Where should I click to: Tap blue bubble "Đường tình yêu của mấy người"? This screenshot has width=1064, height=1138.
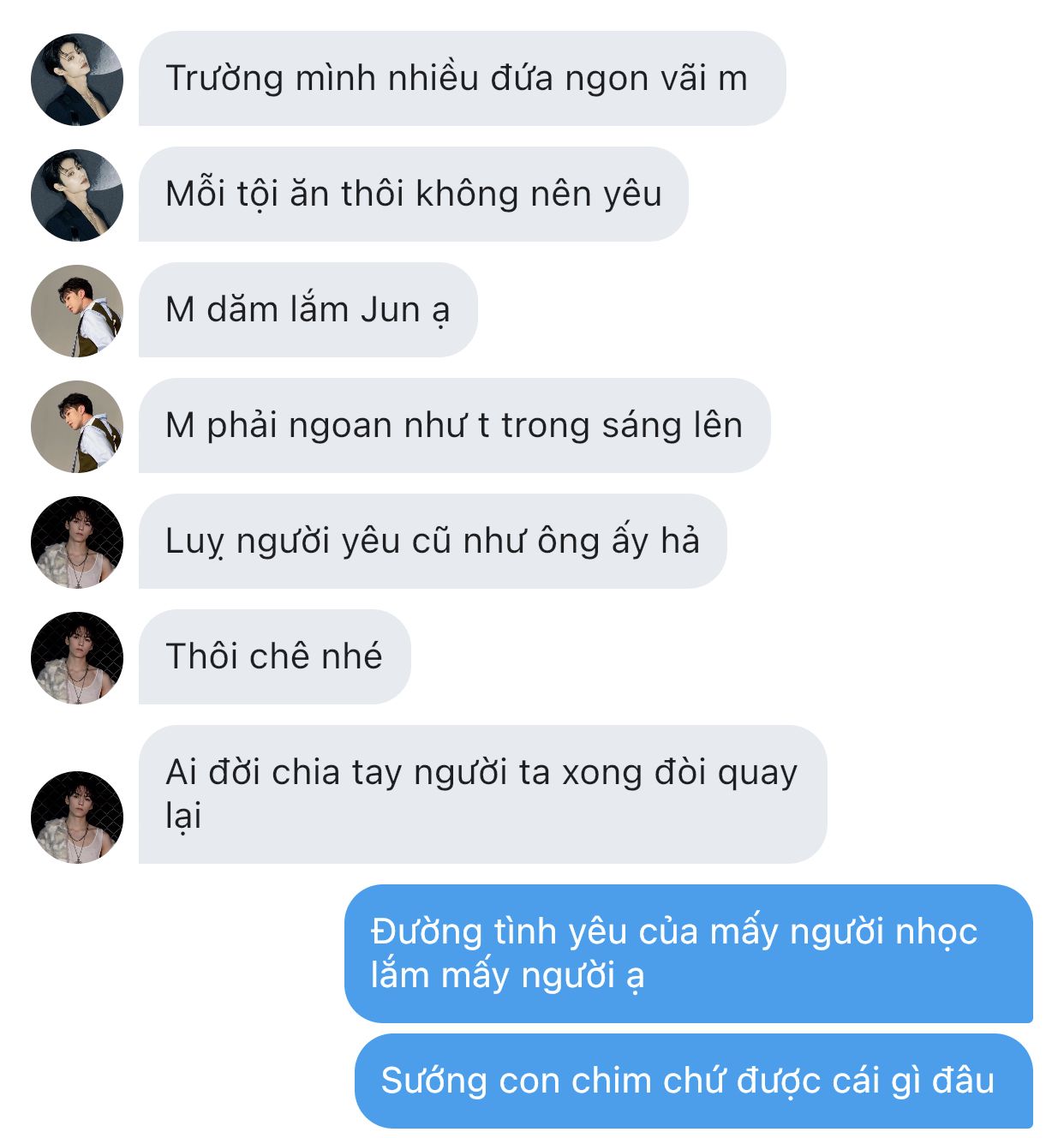pos(689,954)
